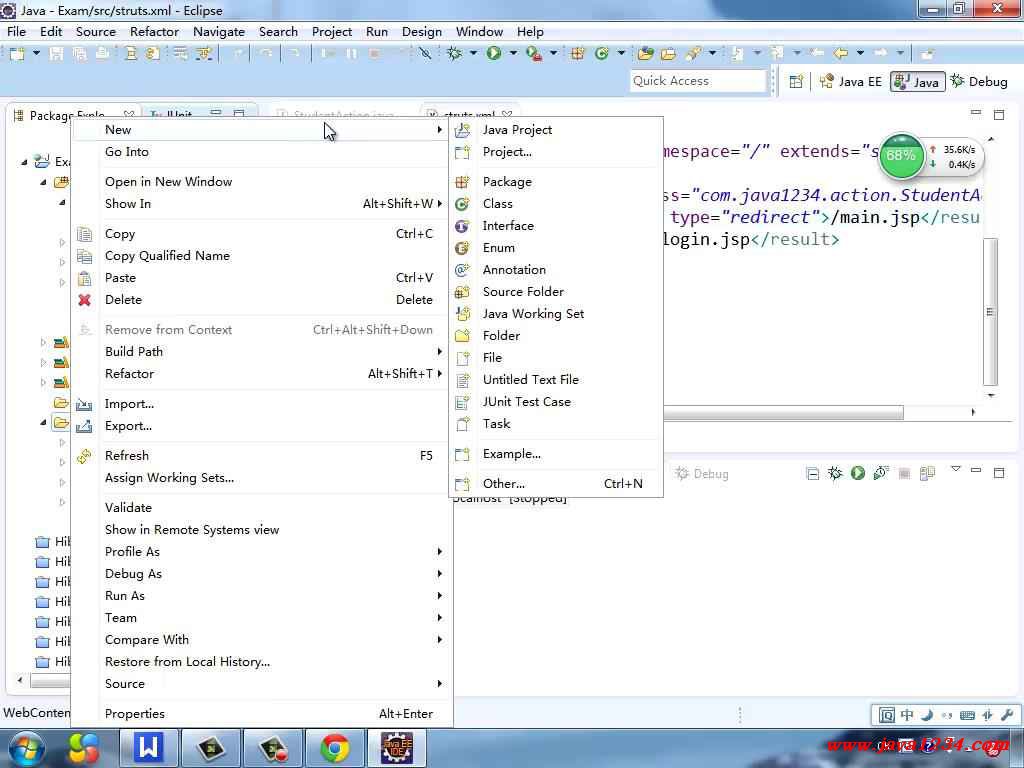Start the server in profile mode
The width and height of the screenshot is (1024, 768).
pyautogui.click(x=881, y=473)
